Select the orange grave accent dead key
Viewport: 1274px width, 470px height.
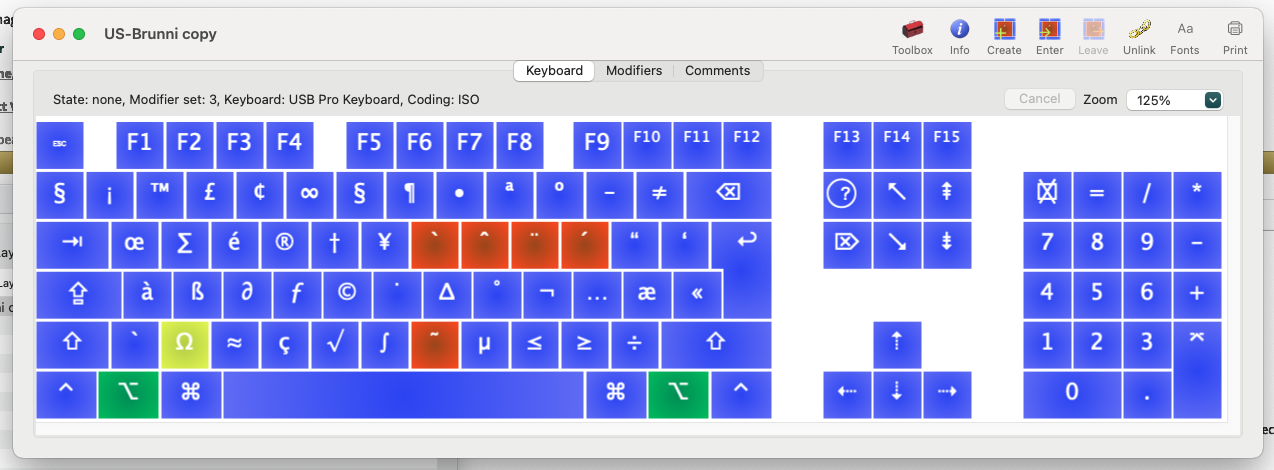(435, 245)
